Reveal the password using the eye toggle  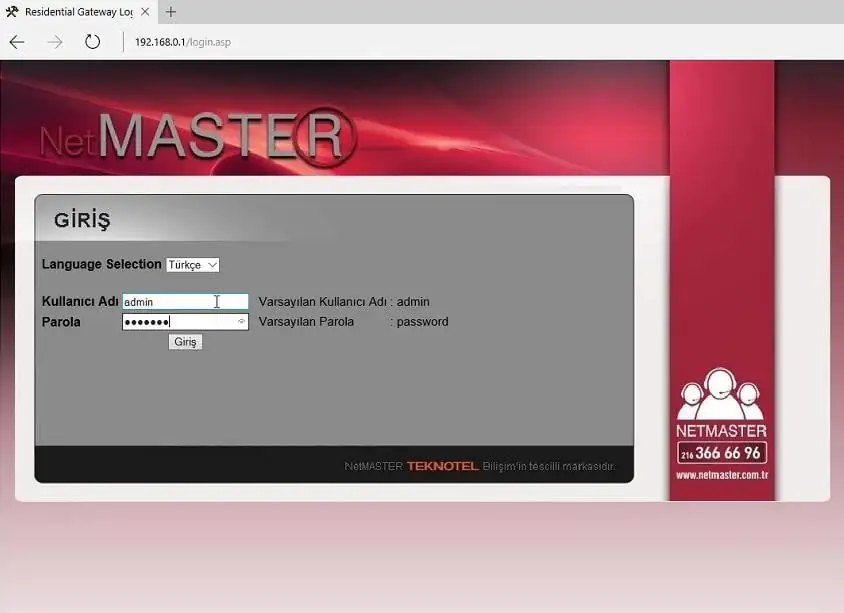(241, 322)
